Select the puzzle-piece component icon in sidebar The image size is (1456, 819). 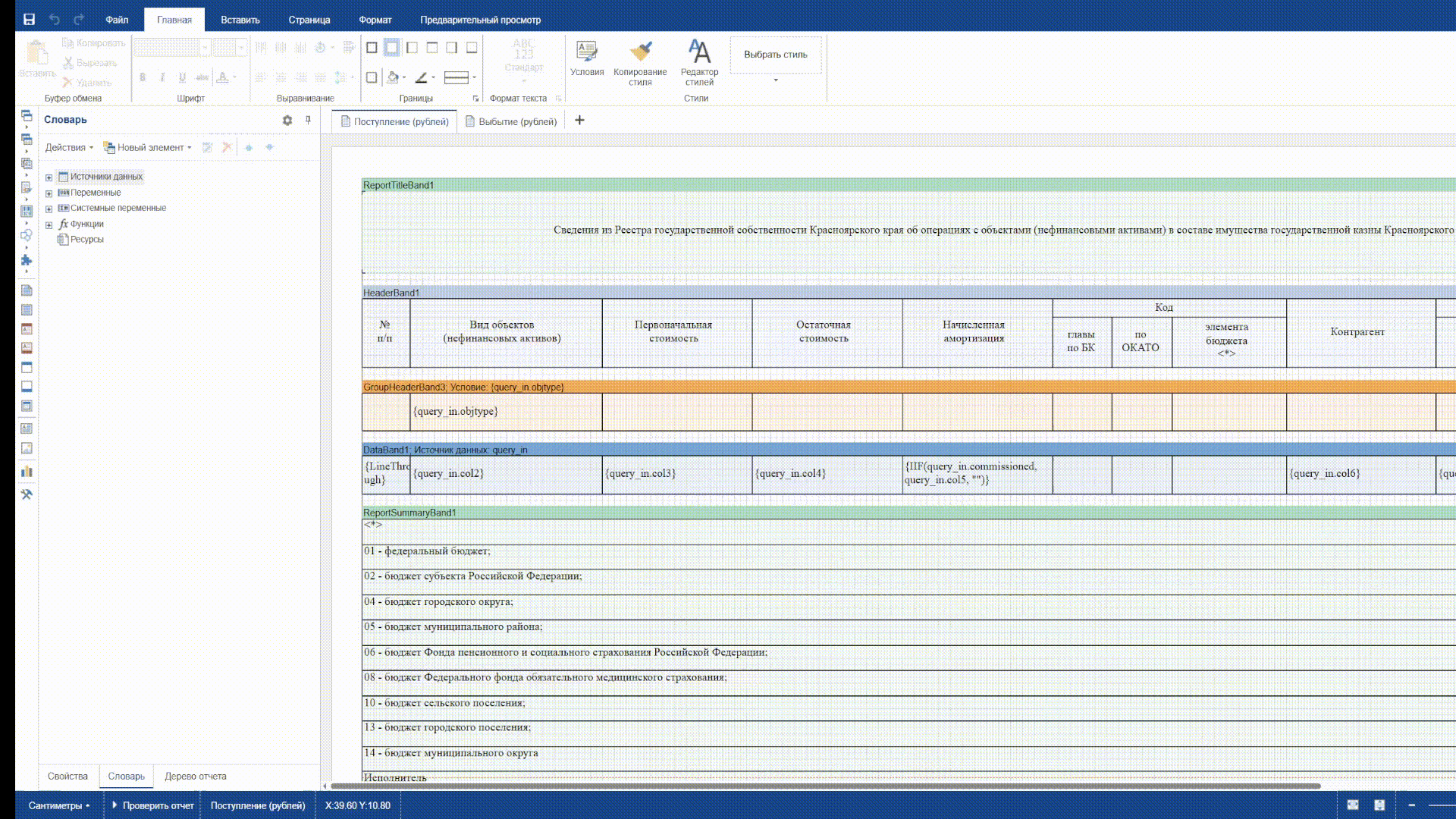(x=27, y=260)
